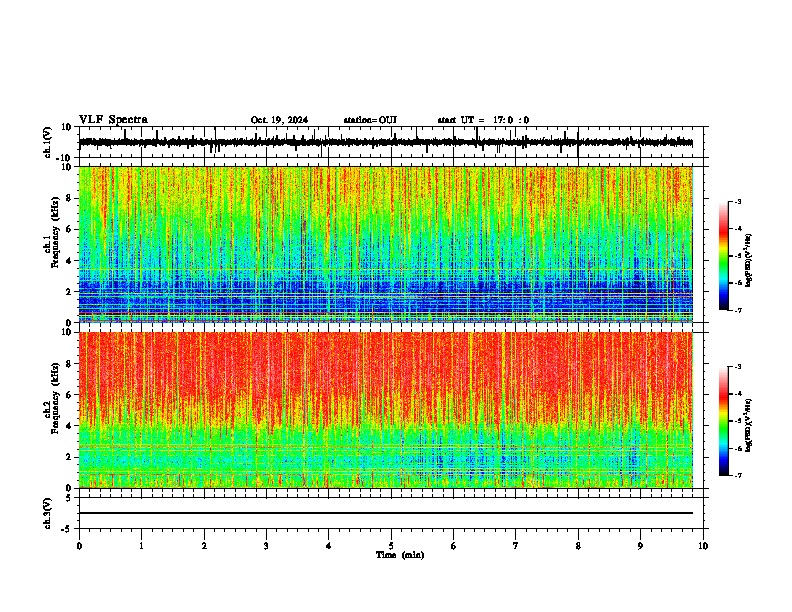Click the flat ch.3 voltage line
792x612 pixels.
pyautogui.click(x=386, y=513)
